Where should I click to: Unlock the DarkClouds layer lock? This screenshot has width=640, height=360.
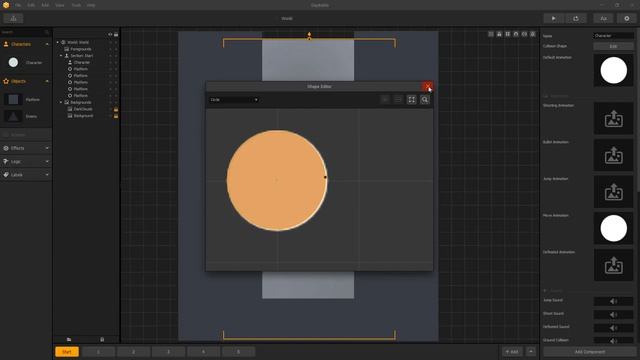coord(116,109)
